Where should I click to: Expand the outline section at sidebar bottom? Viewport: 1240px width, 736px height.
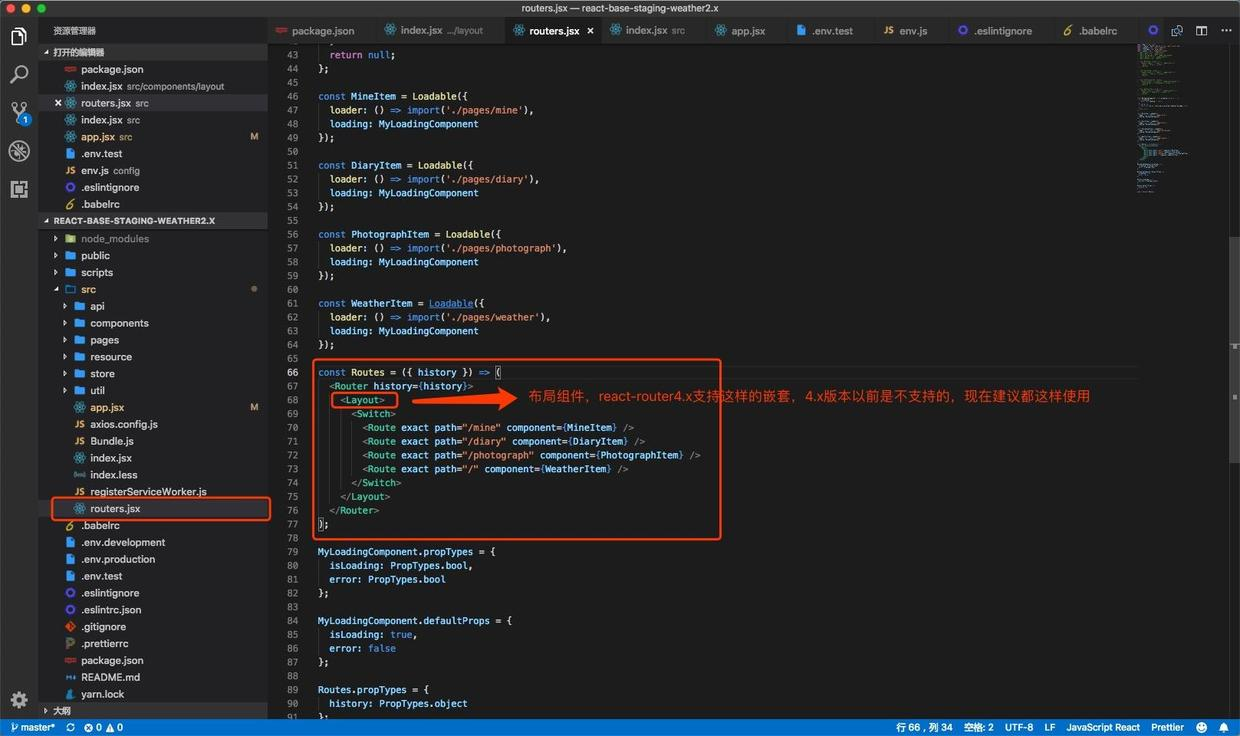pos(153,711)
